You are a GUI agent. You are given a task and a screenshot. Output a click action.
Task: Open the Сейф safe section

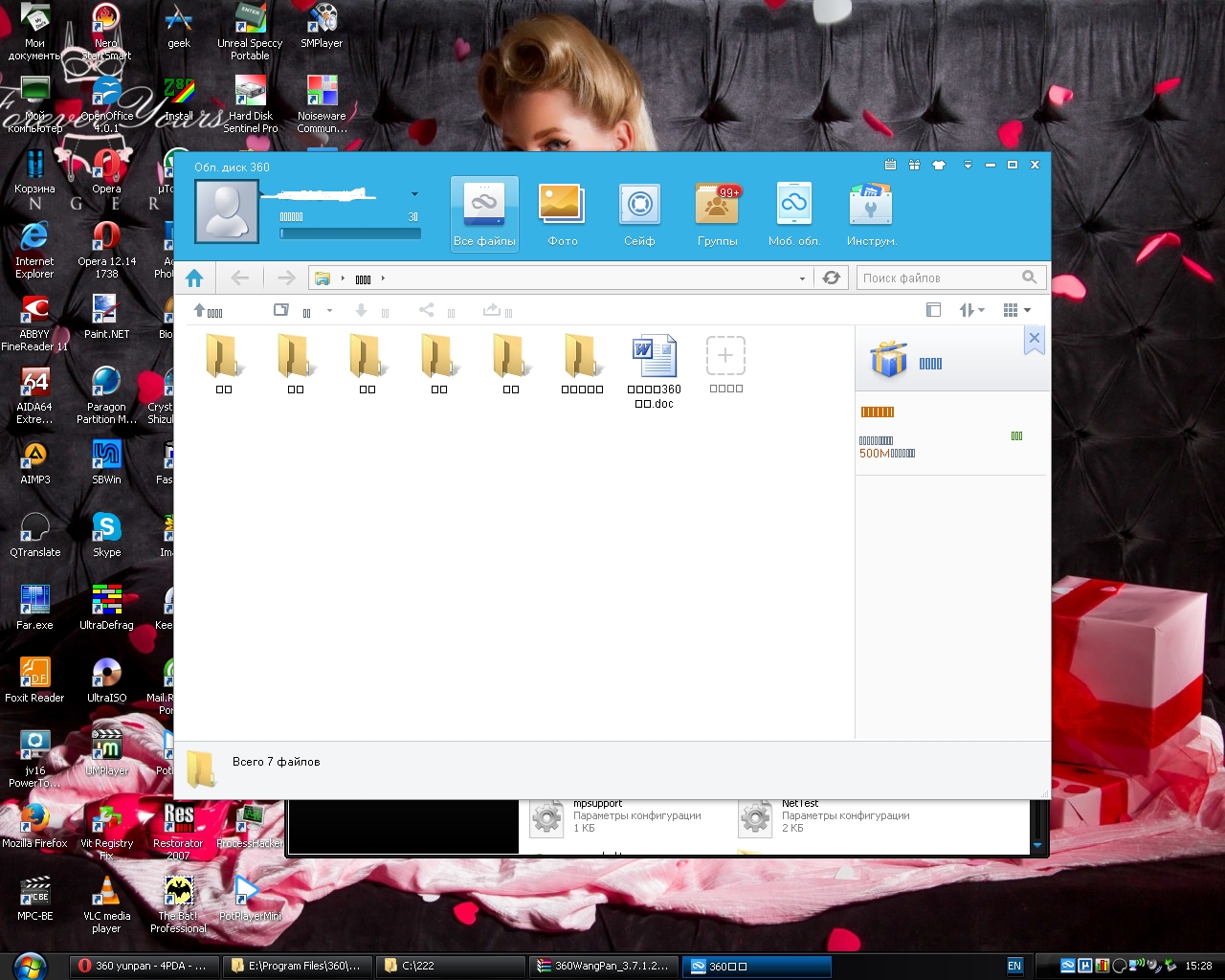(639, 214)
